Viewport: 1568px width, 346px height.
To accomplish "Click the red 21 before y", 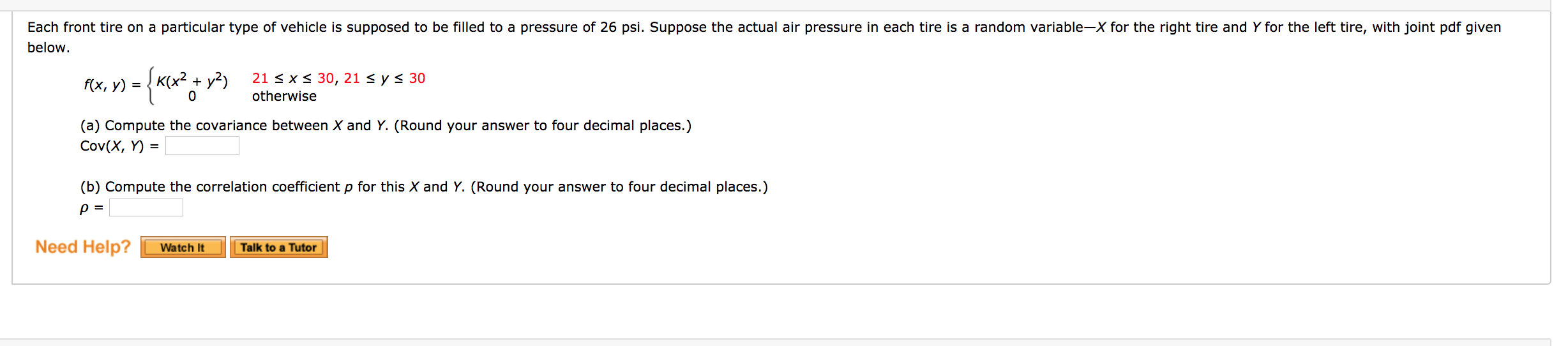I will 352,78.
